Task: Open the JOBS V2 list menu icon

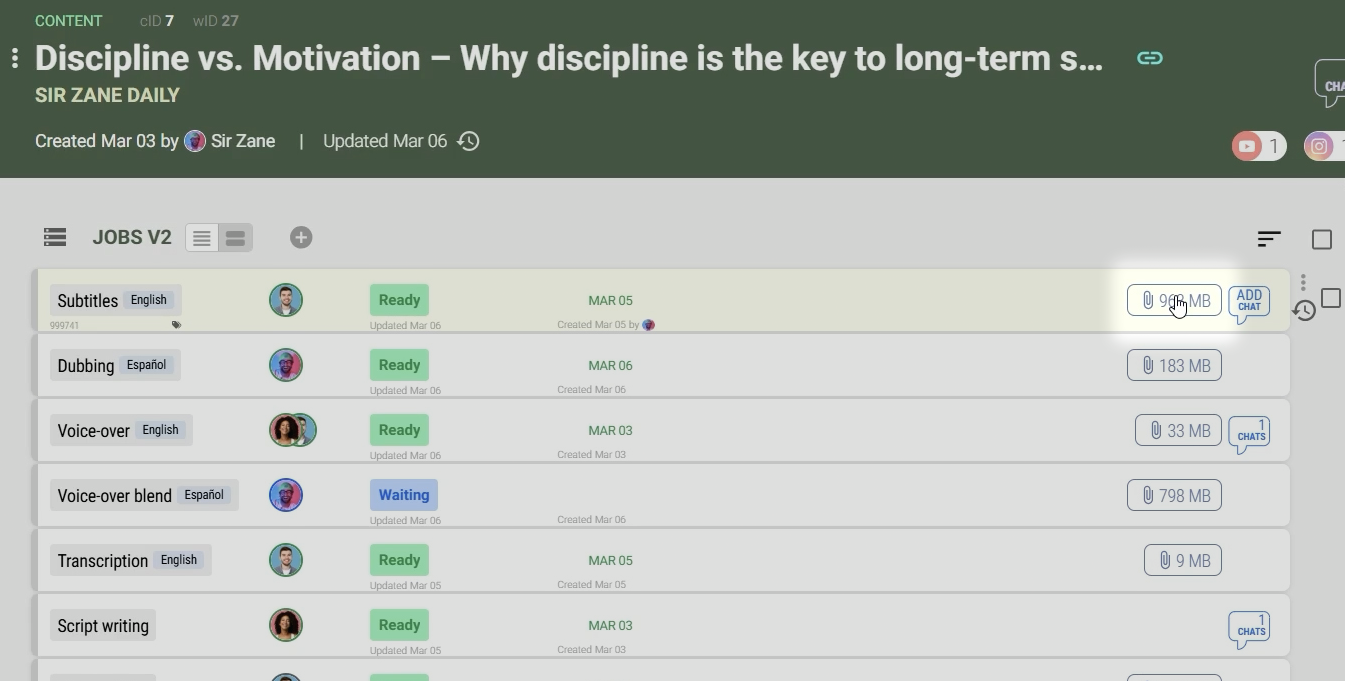Action: [x=55, y=237]
